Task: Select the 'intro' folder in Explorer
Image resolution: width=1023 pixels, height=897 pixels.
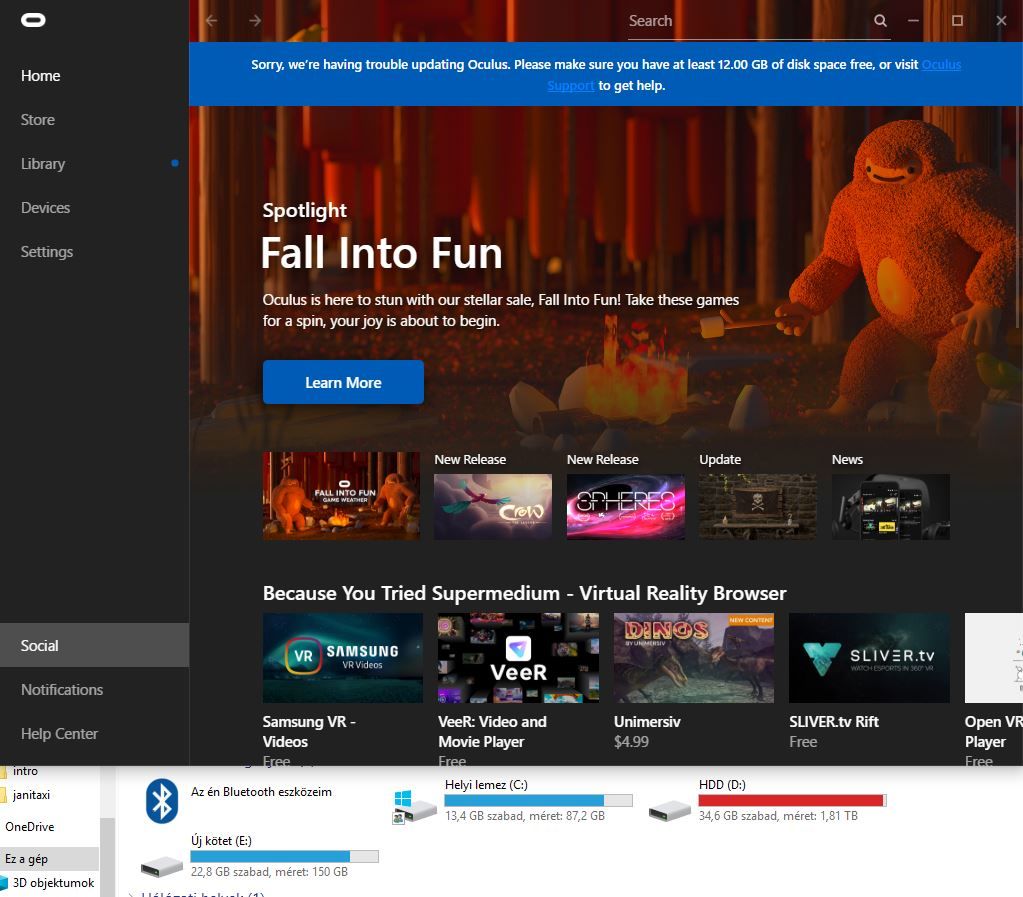Action: [25, 771]
